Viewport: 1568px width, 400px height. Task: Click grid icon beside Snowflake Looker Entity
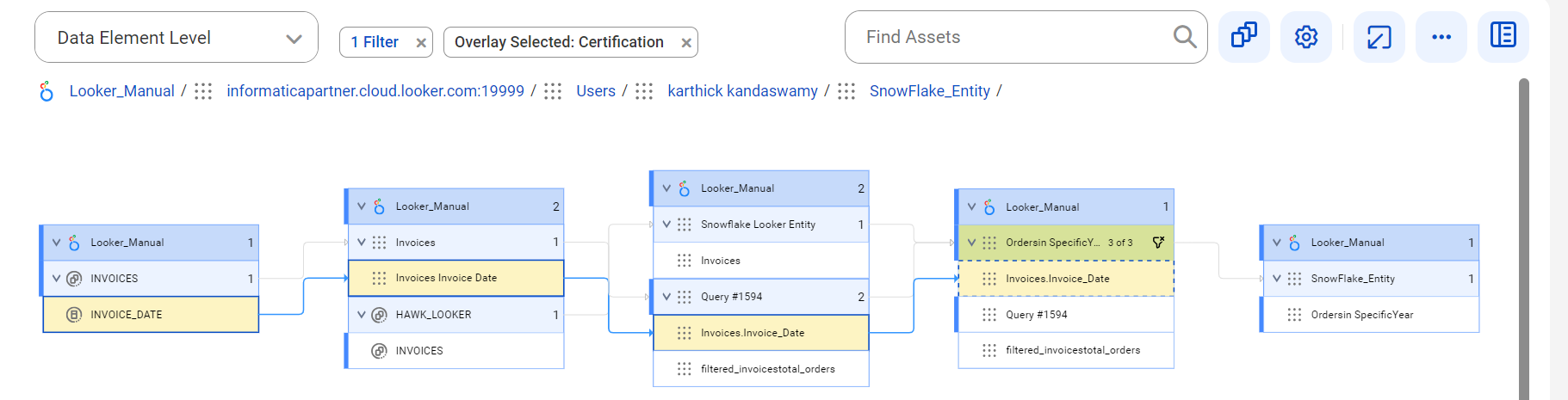coord(684,225)
